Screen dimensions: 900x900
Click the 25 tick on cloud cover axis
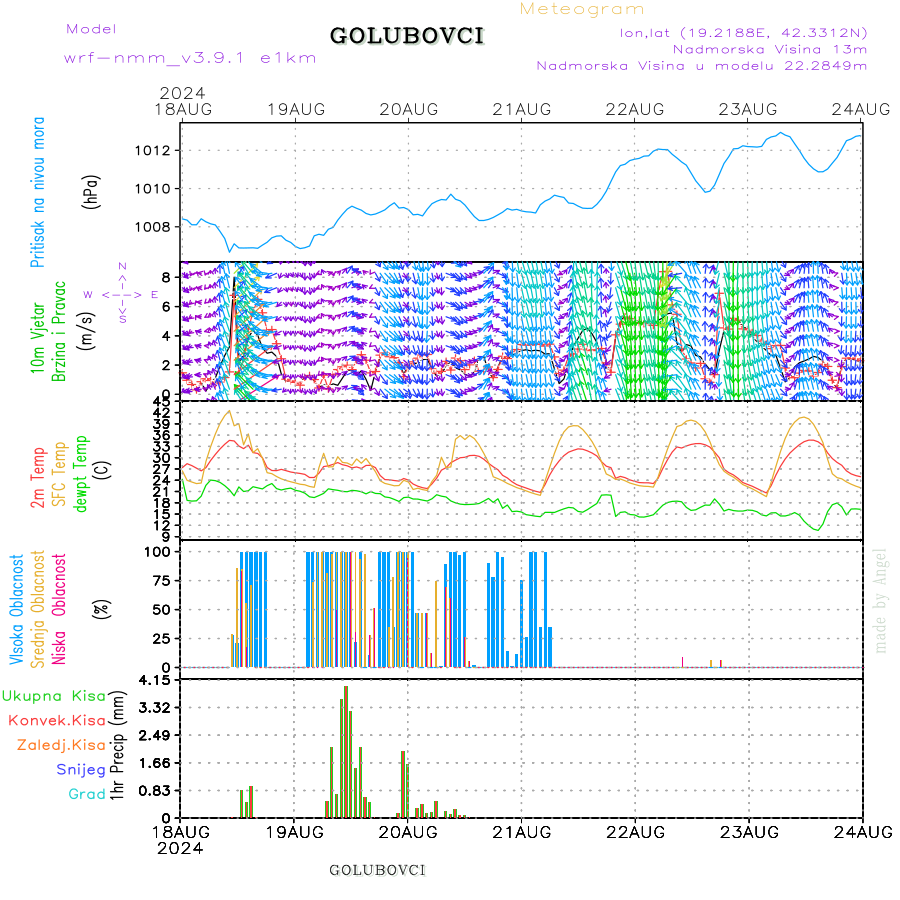tap(161, 639)
